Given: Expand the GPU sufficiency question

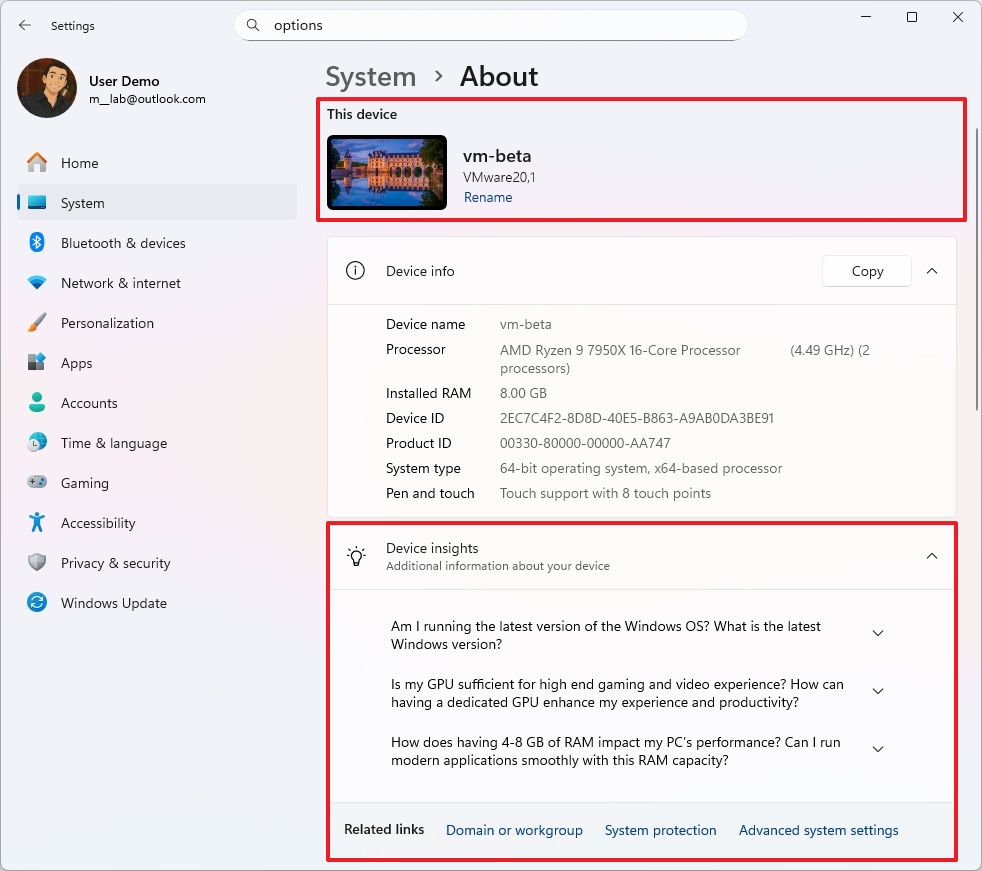Looking at the screenshot, I should coord(877,691).
